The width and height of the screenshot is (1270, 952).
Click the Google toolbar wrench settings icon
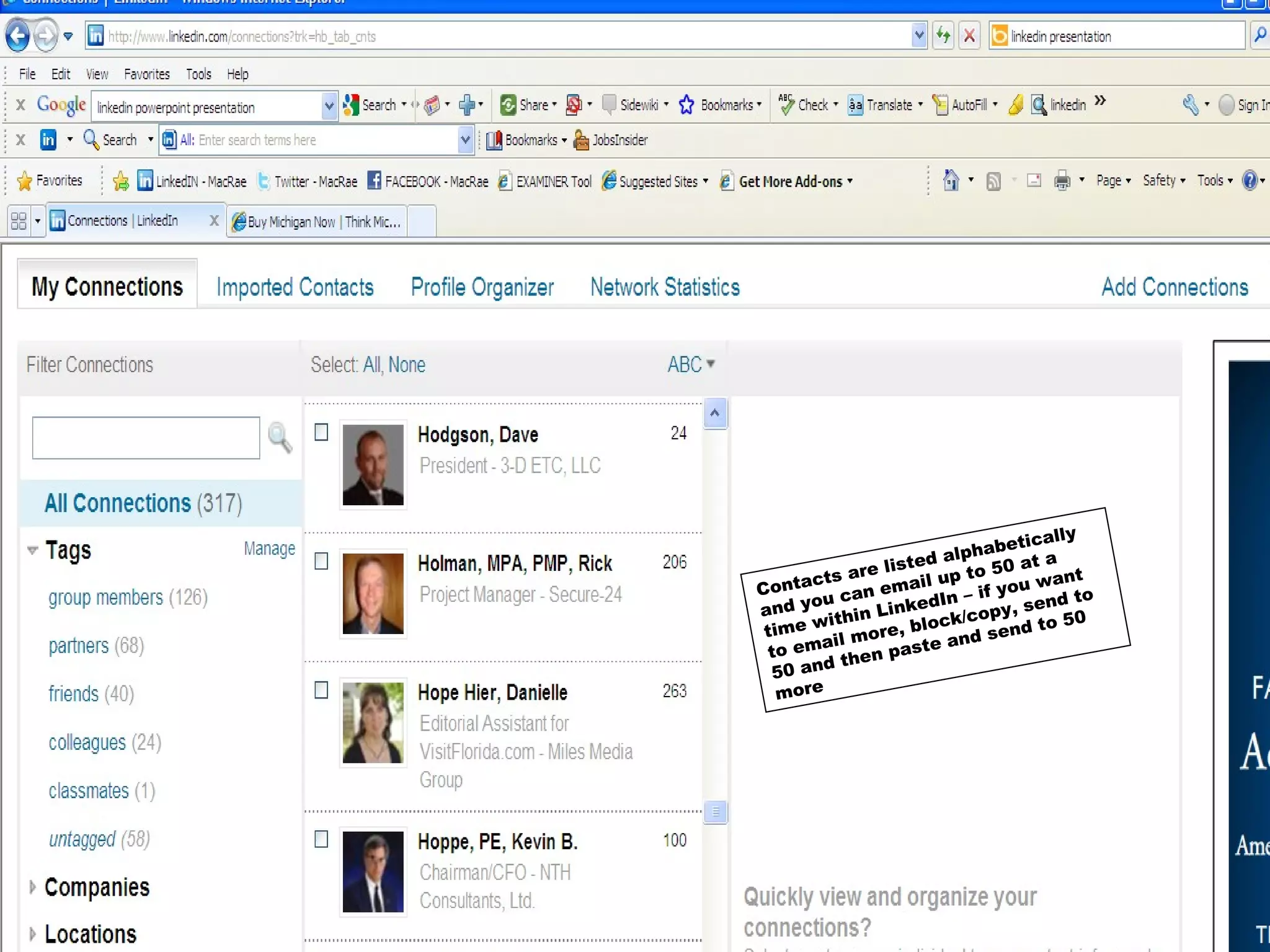coord(1190,105)
